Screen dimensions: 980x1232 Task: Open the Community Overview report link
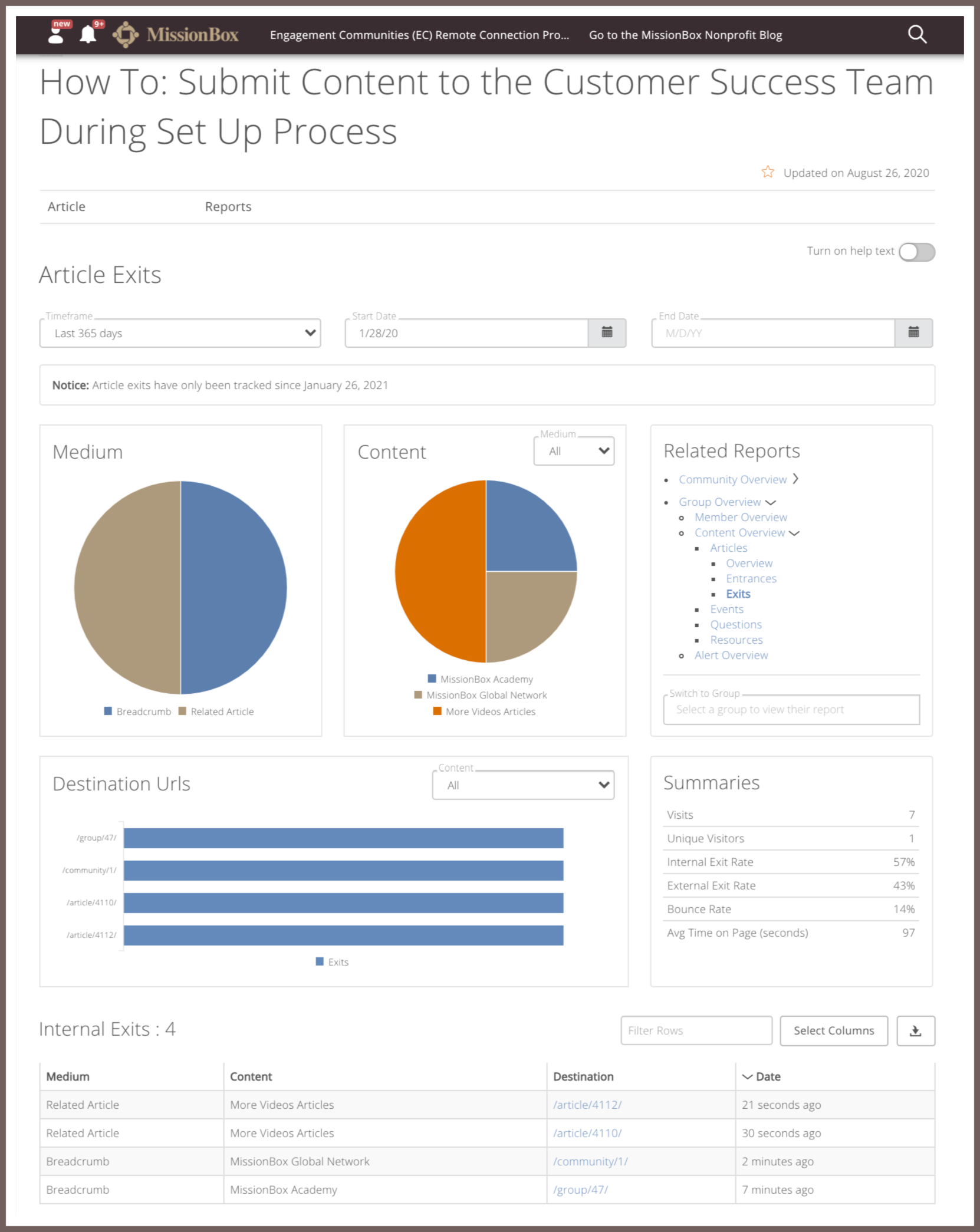click(732, 479)
